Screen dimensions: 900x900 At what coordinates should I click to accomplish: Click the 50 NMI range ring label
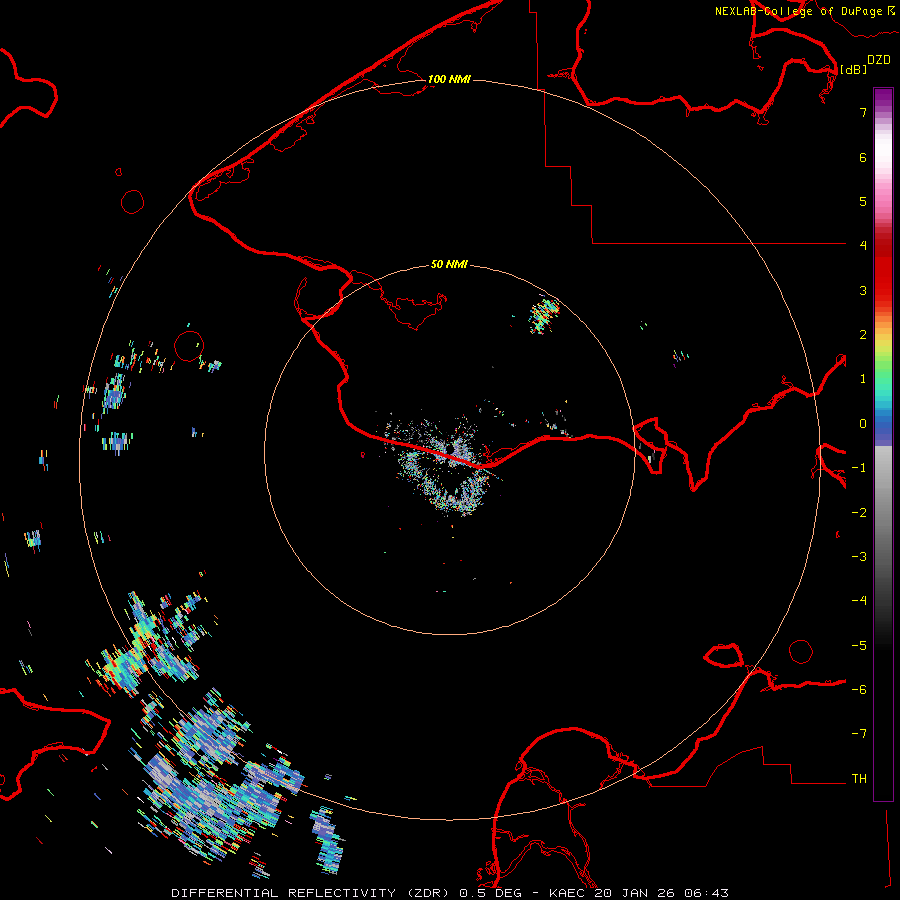(x=449, y=264)
